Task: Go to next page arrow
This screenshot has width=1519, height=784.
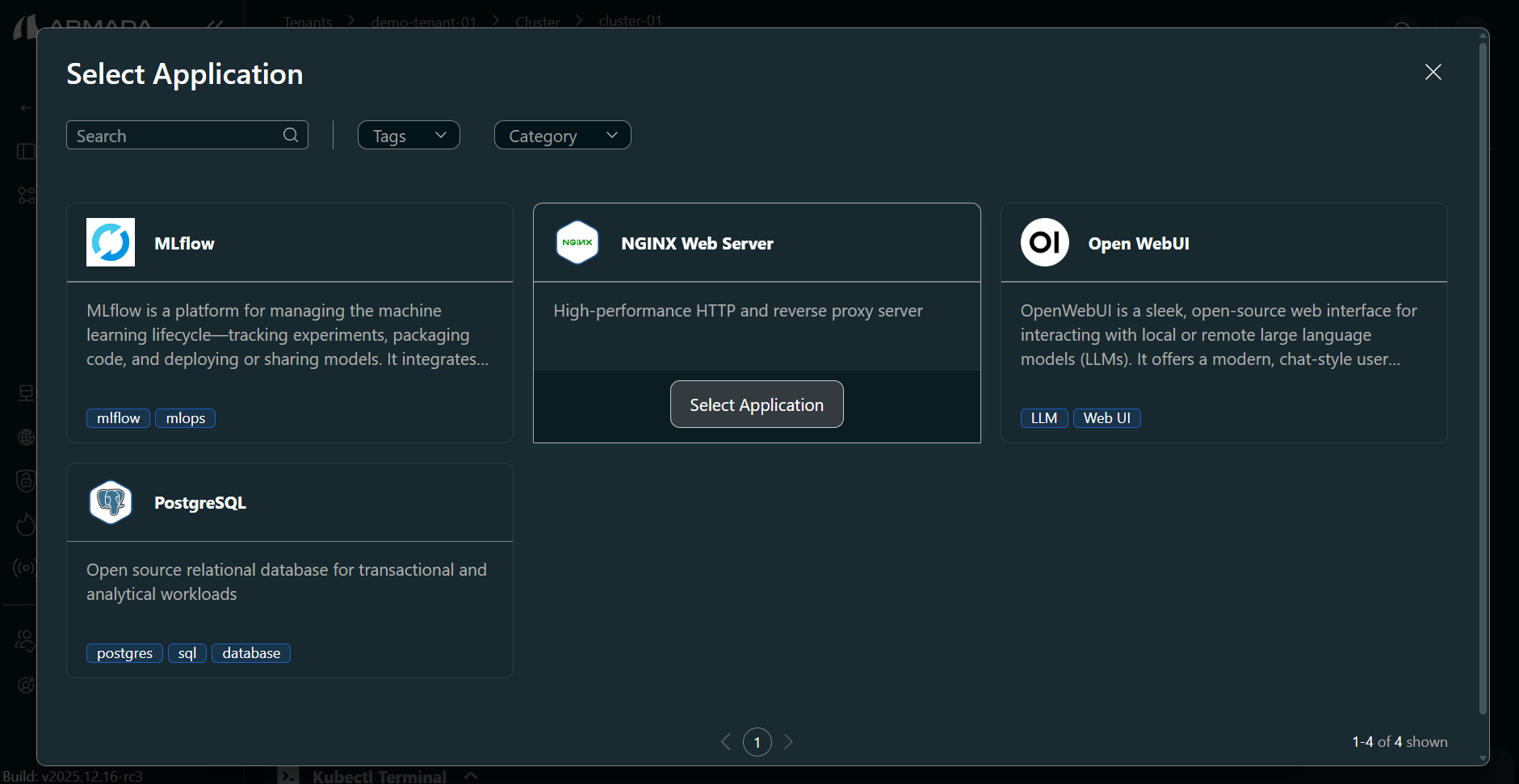Action: (788, 741)
